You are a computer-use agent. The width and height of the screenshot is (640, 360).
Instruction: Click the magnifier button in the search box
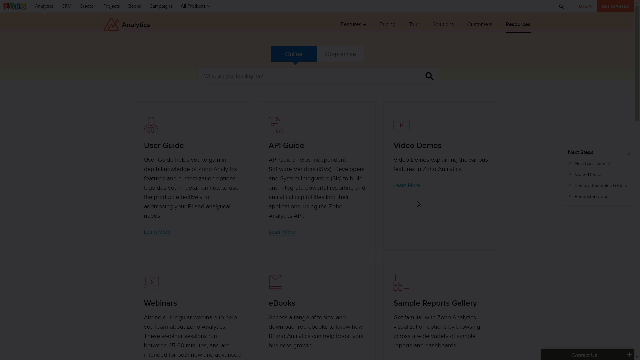(429, 76)
